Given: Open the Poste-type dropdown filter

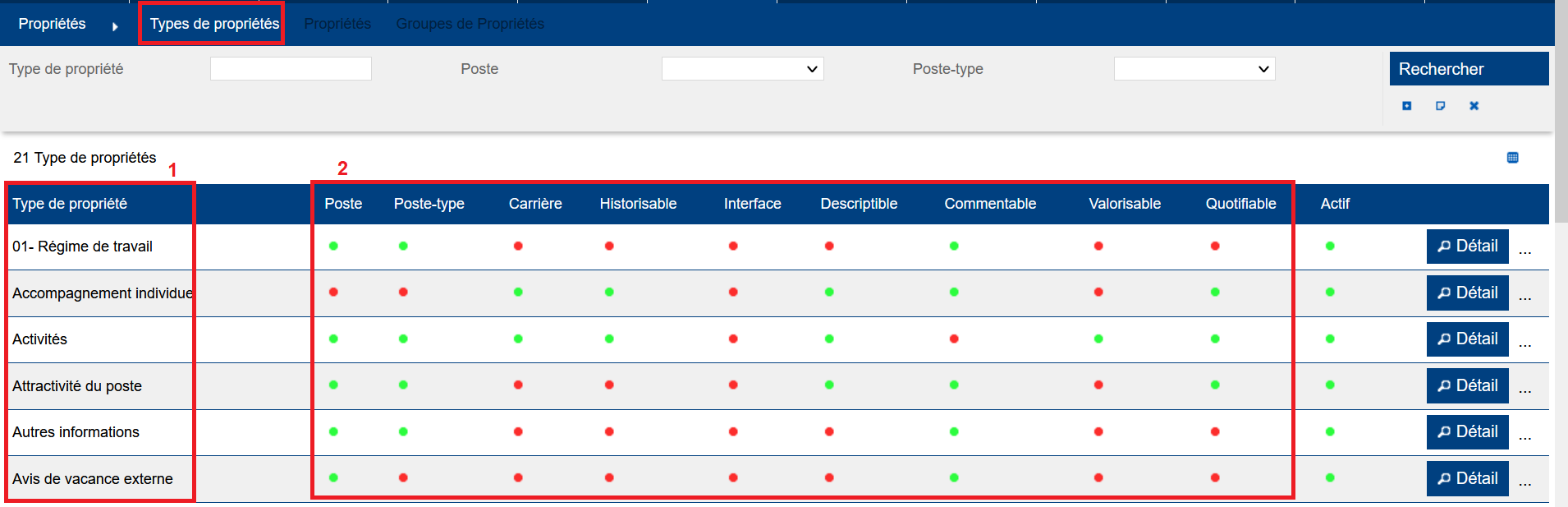Looking at the screenshot, I should (1194, 69).
